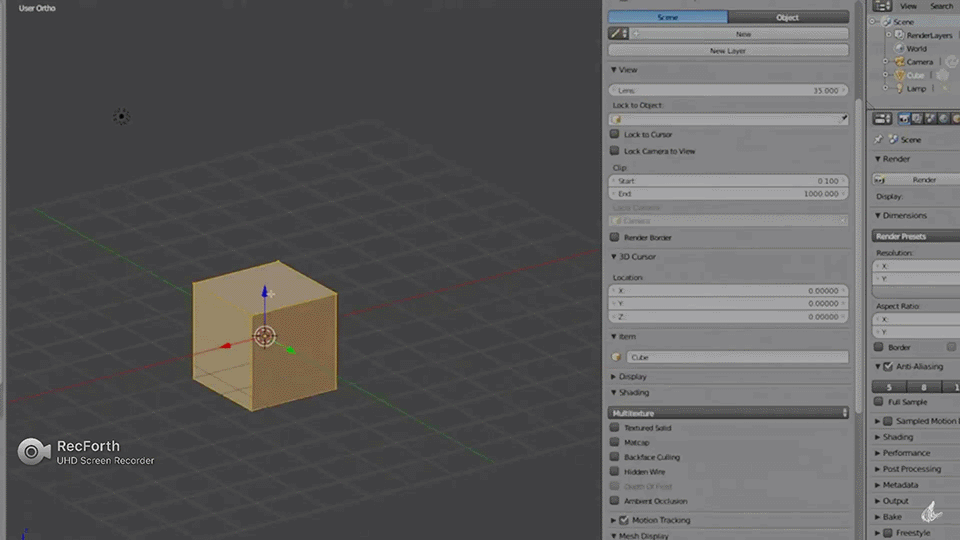
Task: Click the green Y-axis manipulator arrow
Action: pos(291,350)
